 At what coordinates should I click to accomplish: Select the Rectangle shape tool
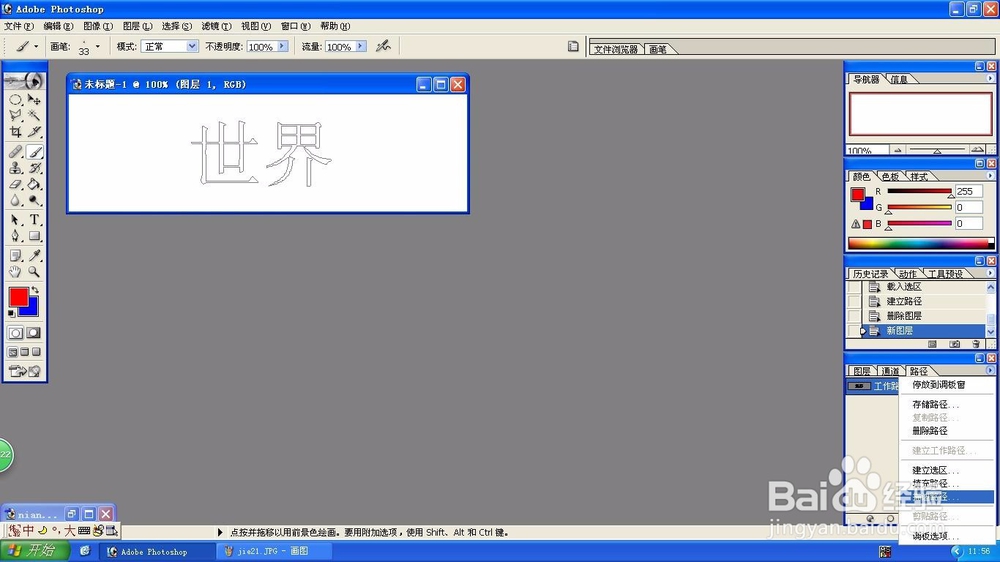click(34, 236)
